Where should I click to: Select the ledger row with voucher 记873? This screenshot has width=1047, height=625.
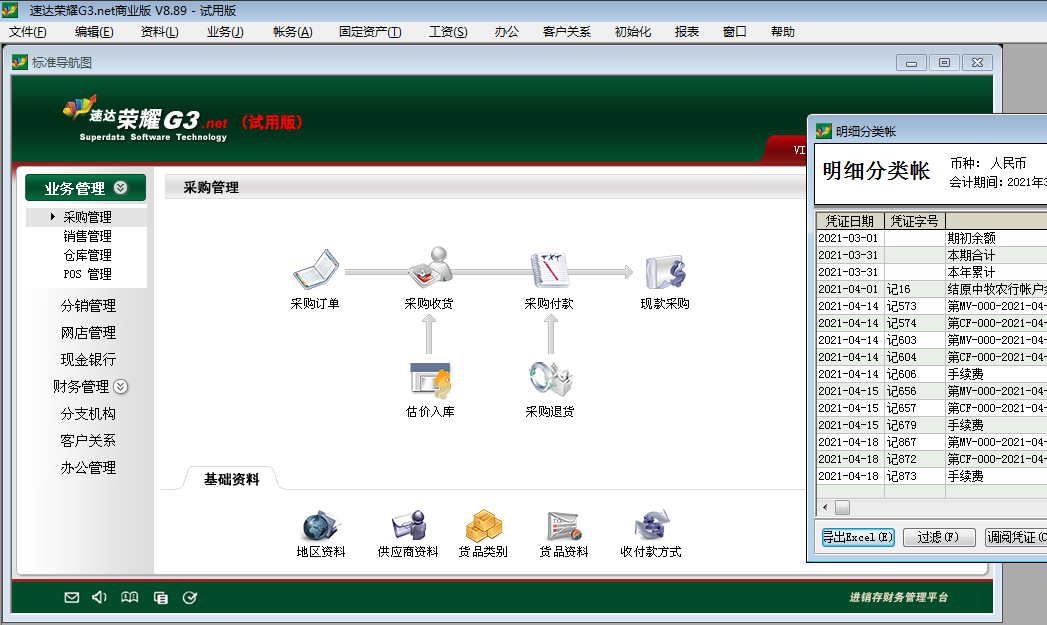931,476
